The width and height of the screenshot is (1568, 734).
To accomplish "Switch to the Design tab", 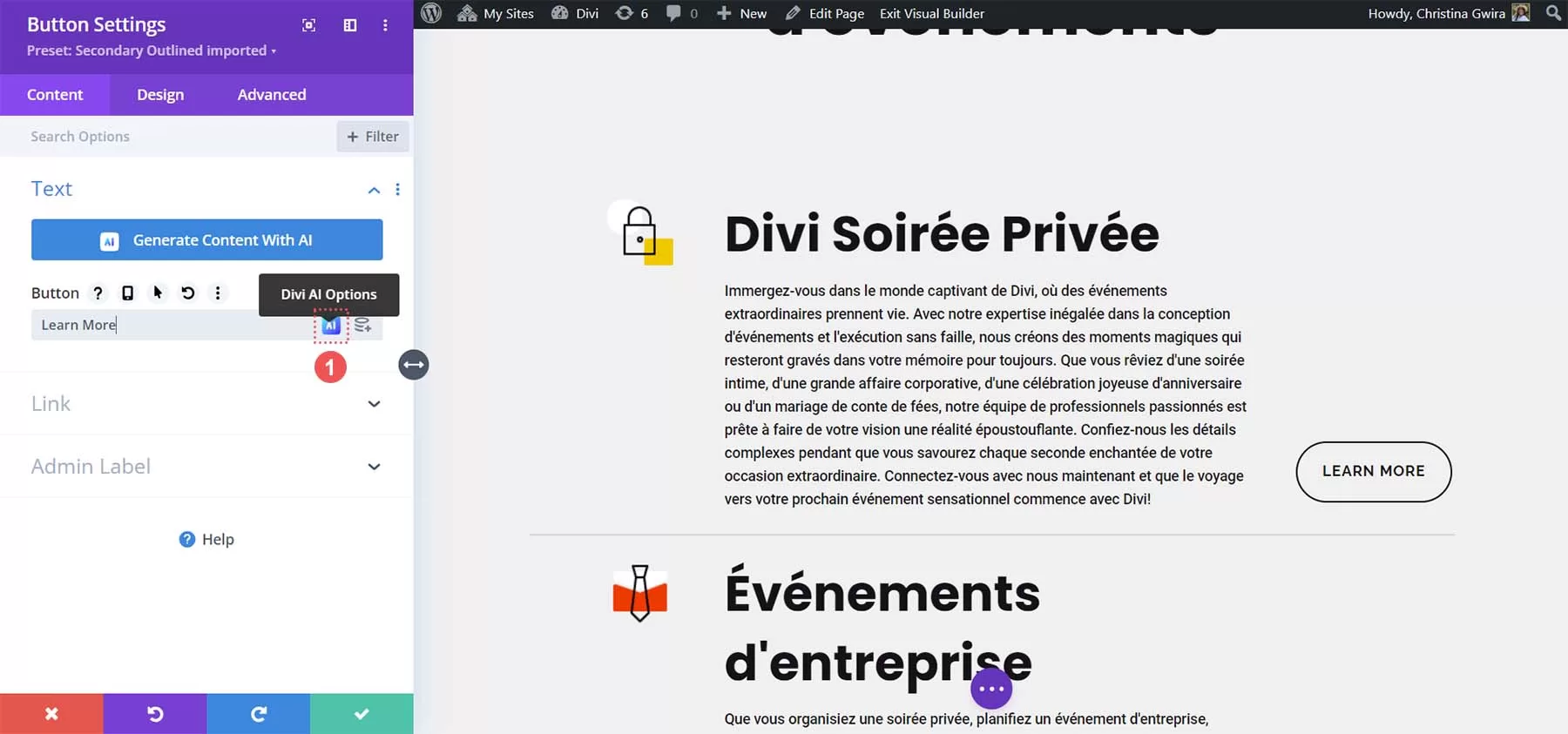I will tap(160, 95).
